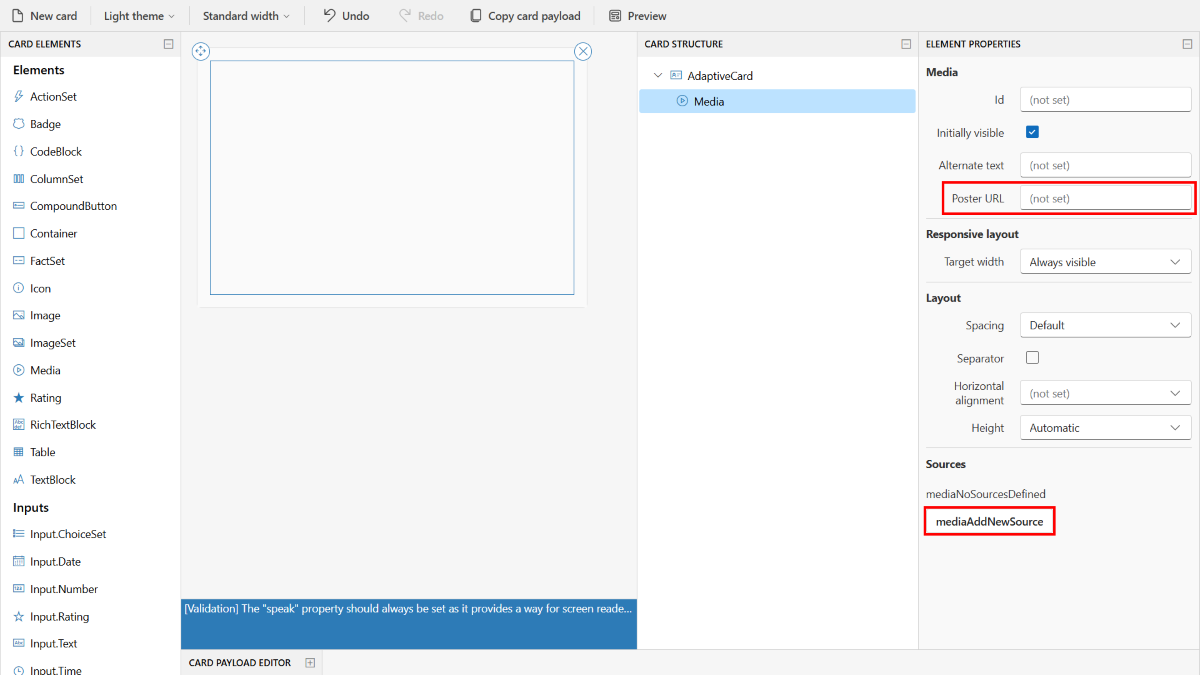The width and height of the screenshot is (1200, 675).
Task: Click the validation speak property message
Action: (x=408, y=608)
